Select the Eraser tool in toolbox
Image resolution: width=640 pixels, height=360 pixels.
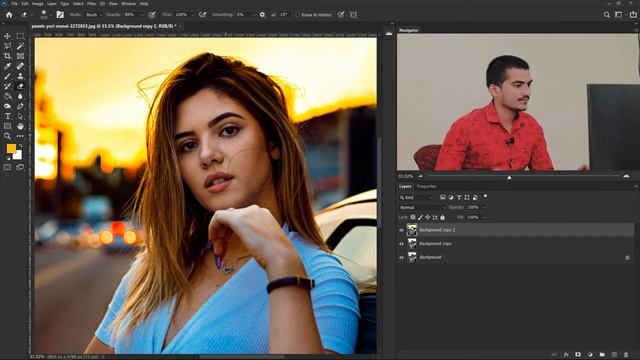coord(20,86)
